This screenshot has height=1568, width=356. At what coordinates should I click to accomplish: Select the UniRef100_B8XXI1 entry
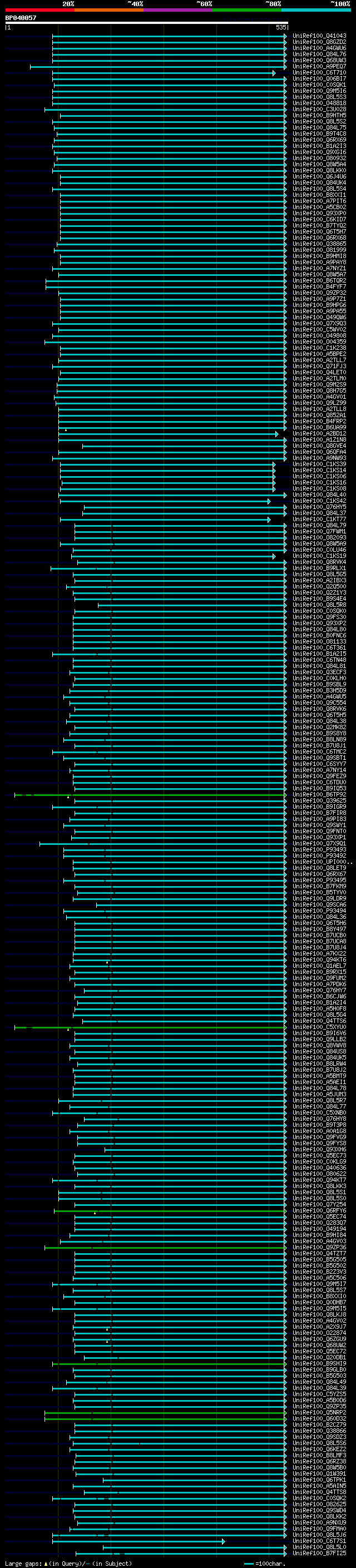[x=319, y=195]
